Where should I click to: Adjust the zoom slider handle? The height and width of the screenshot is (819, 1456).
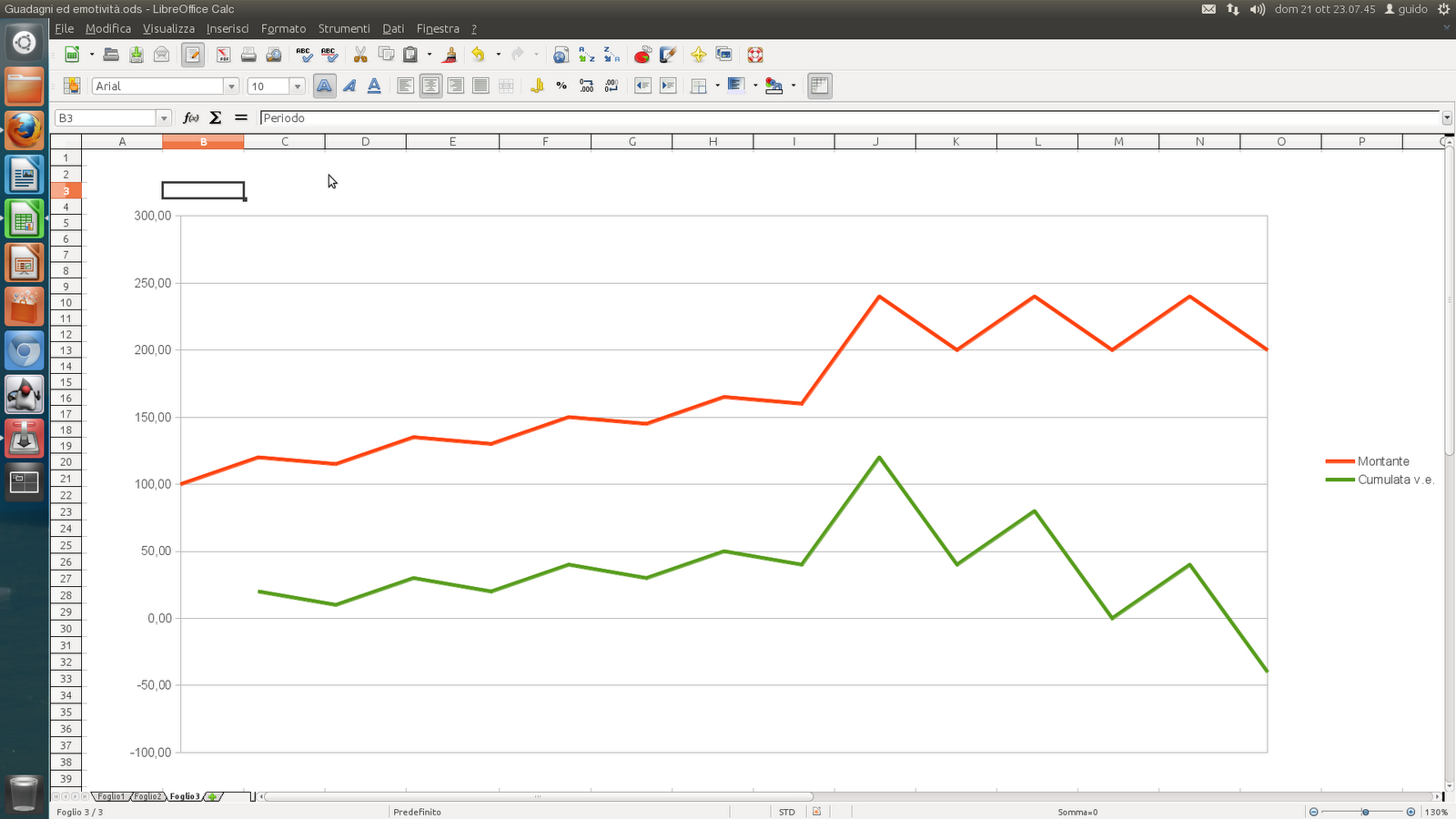1365,812
